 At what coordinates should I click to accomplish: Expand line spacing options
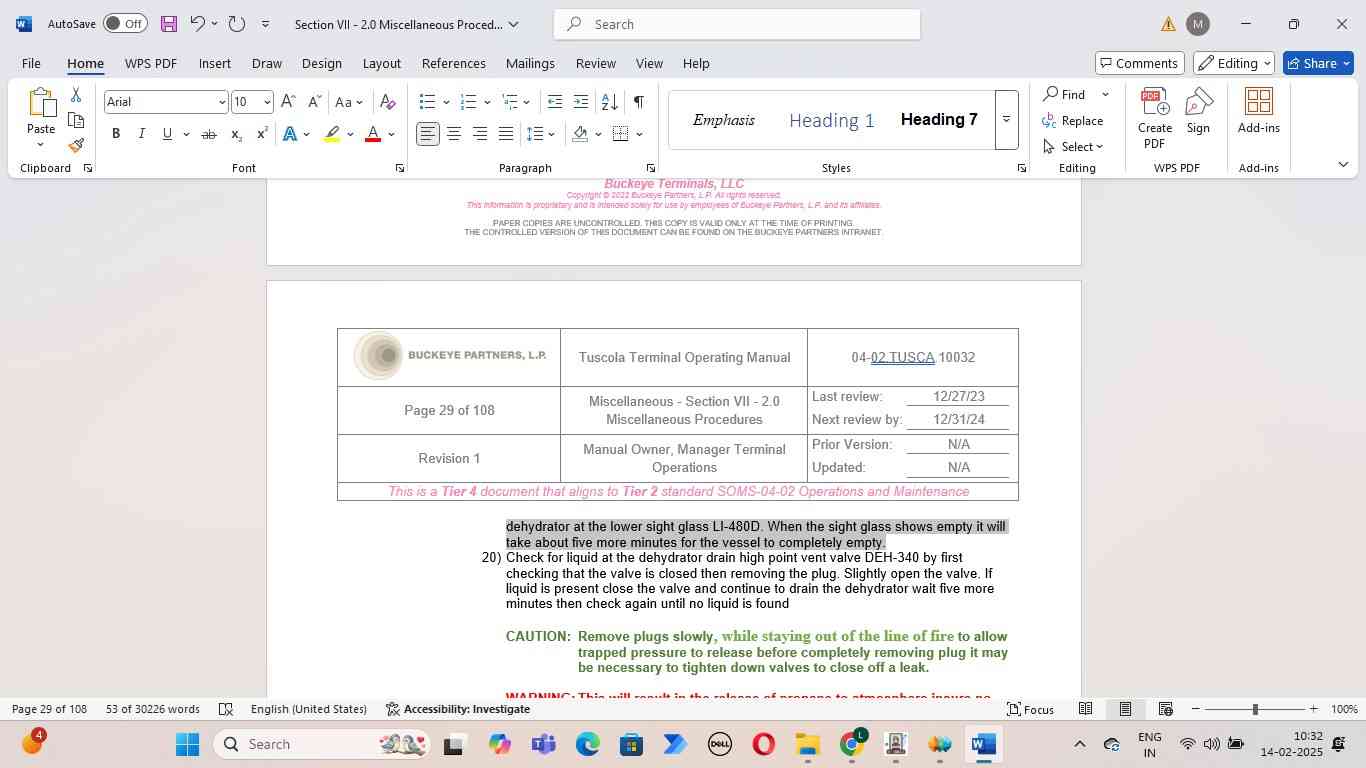click(552, 134)
